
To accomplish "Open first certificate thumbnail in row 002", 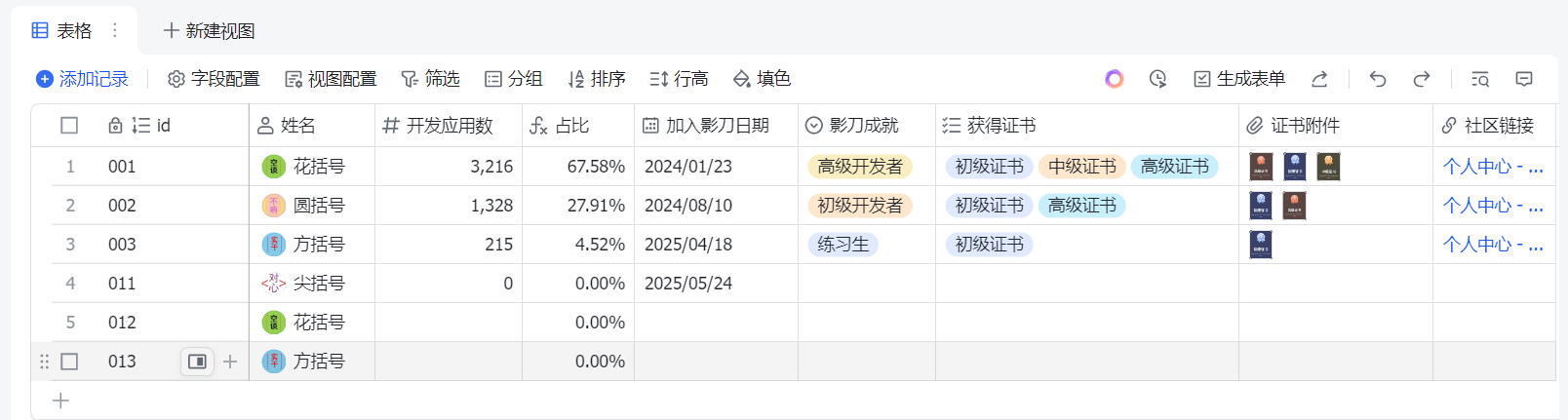I will (x=1260, y=206).
